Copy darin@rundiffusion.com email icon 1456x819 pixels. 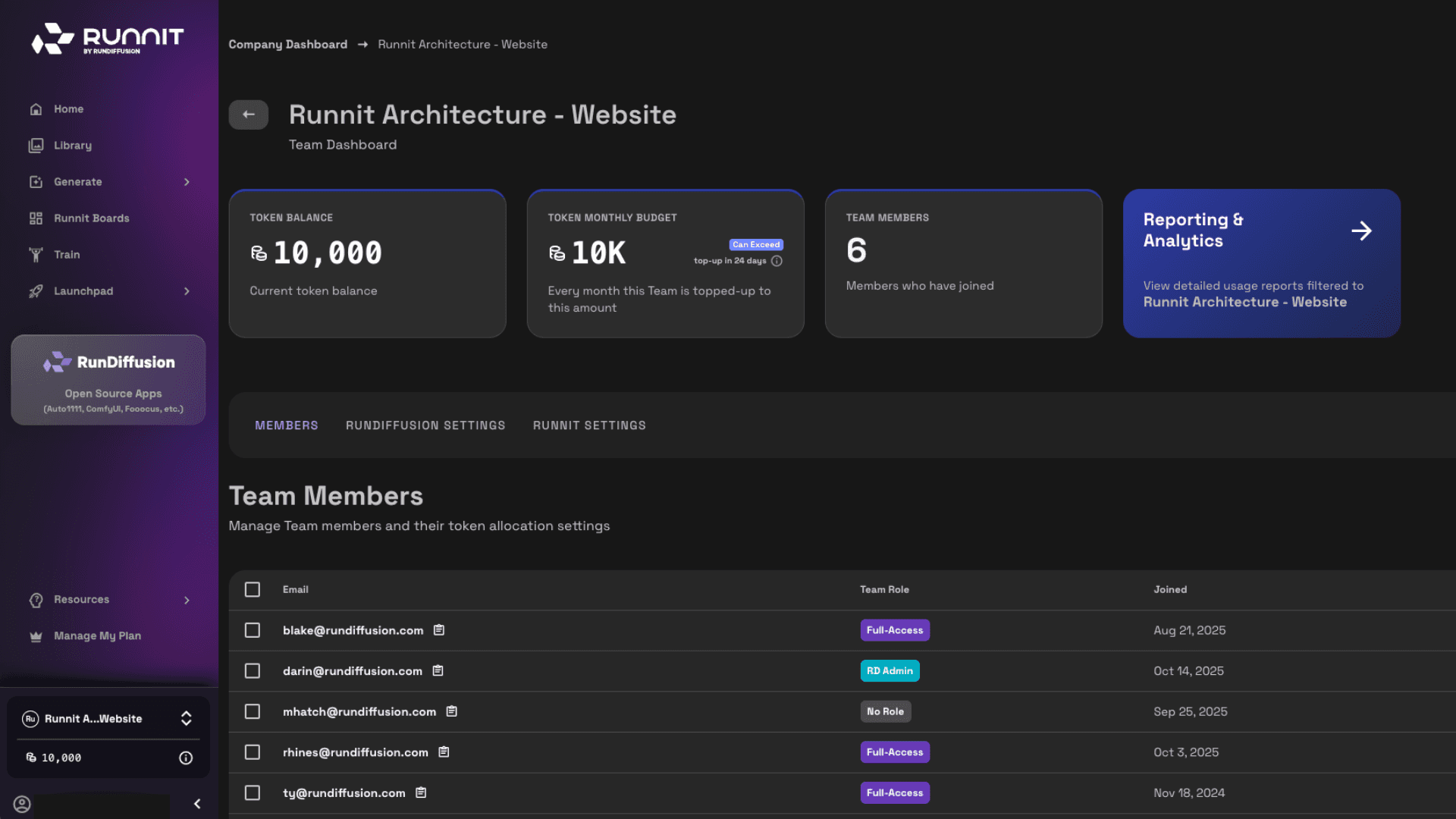(x=438, y=671)
